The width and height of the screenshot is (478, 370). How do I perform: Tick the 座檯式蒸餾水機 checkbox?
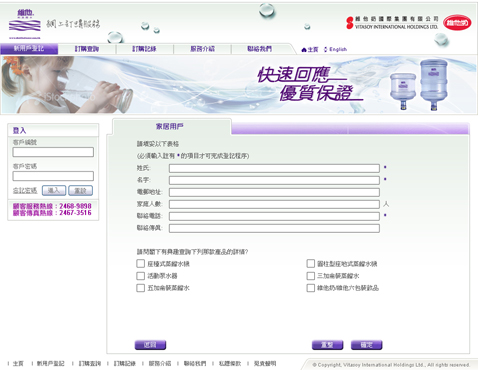click(140, 264)
